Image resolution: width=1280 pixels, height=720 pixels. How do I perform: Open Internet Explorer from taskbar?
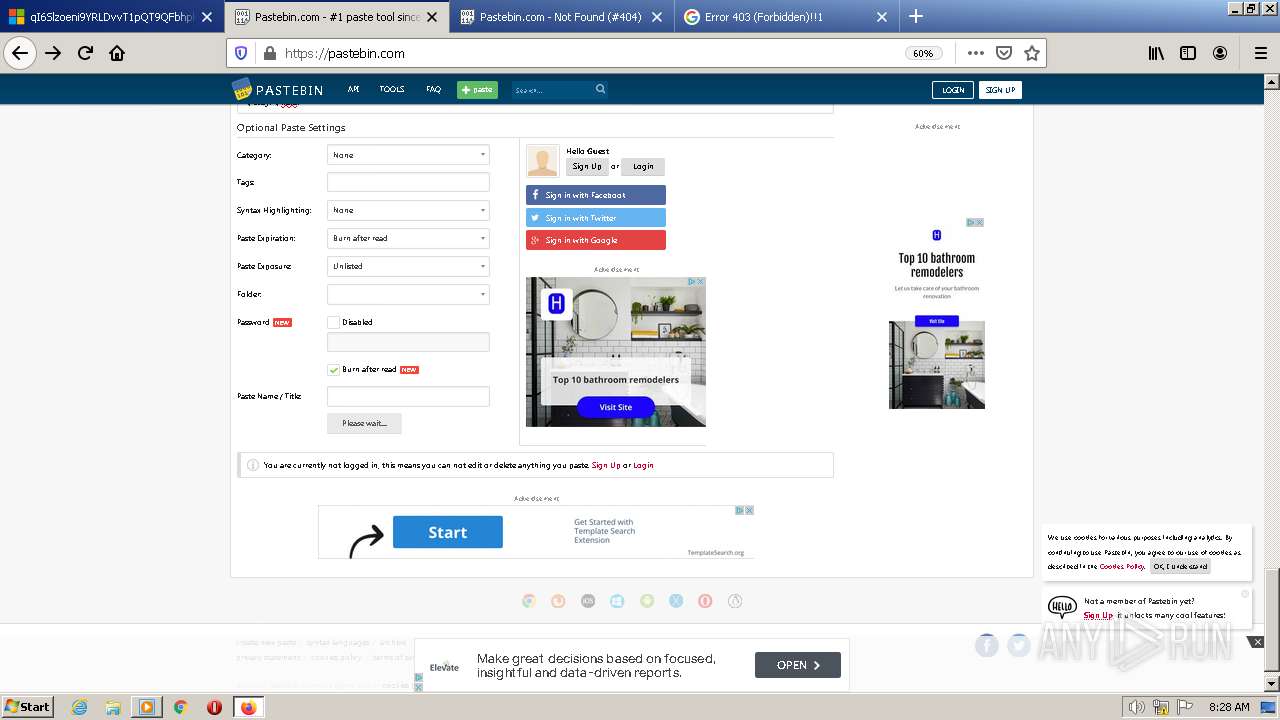tap(79, 707)
